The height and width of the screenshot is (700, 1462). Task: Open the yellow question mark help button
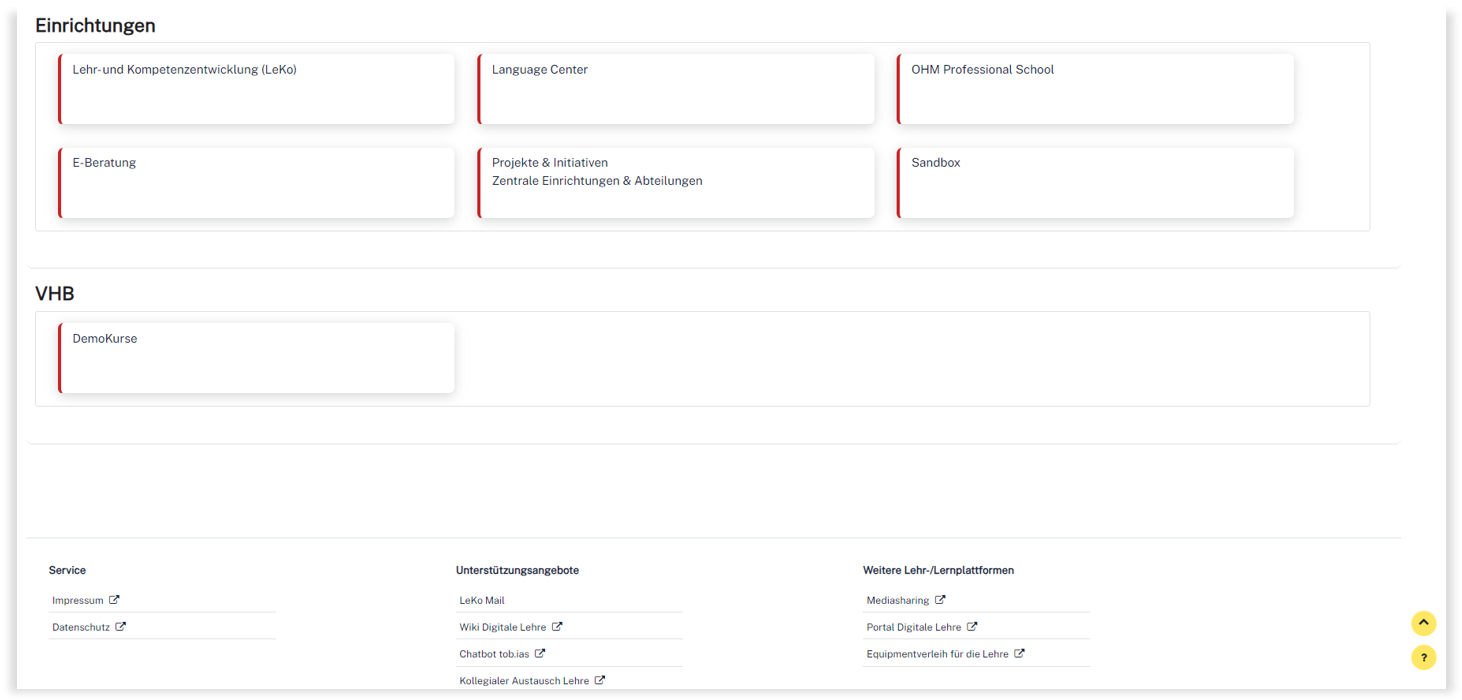1423,658
